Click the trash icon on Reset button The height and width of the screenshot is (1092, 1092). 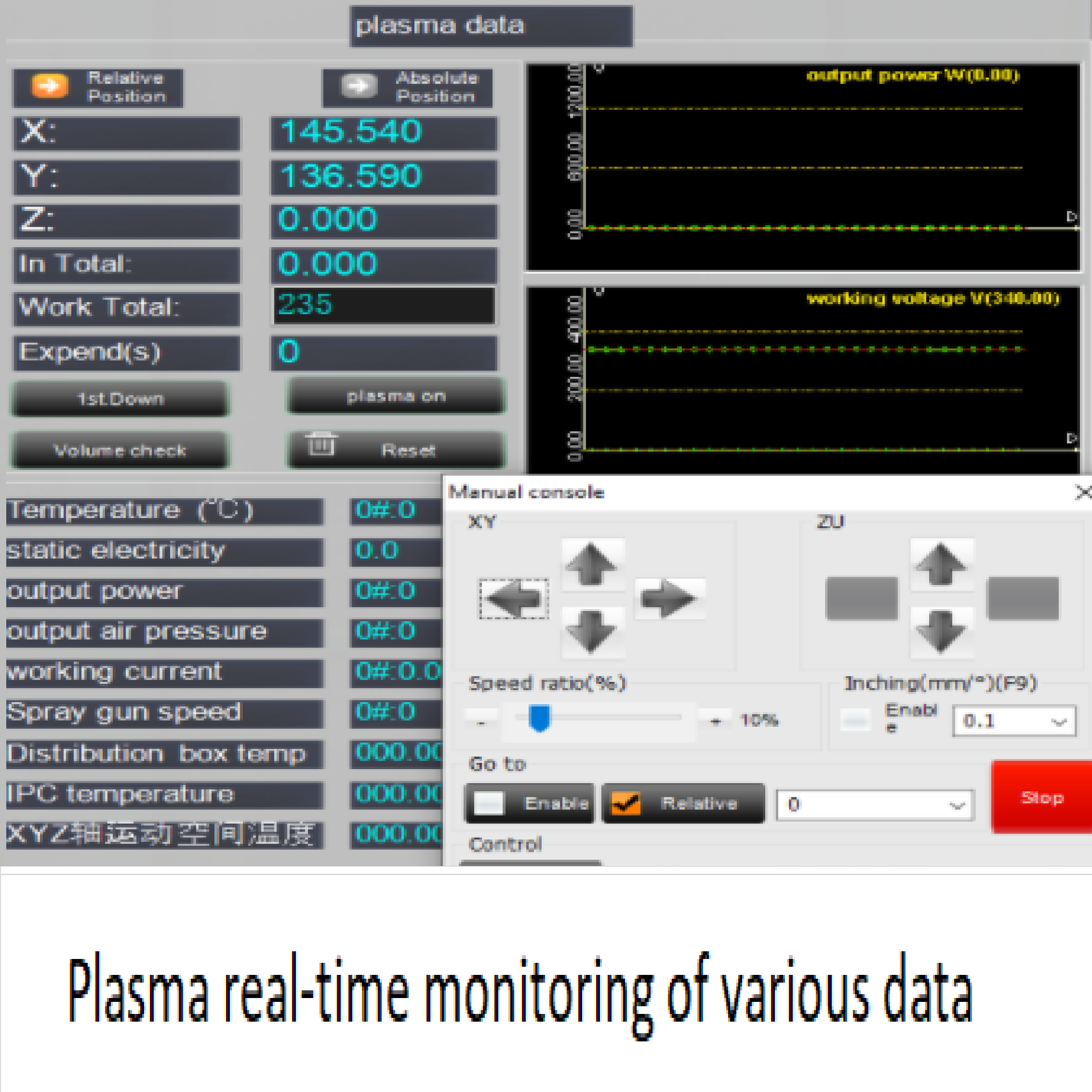[x=321, y=445]
